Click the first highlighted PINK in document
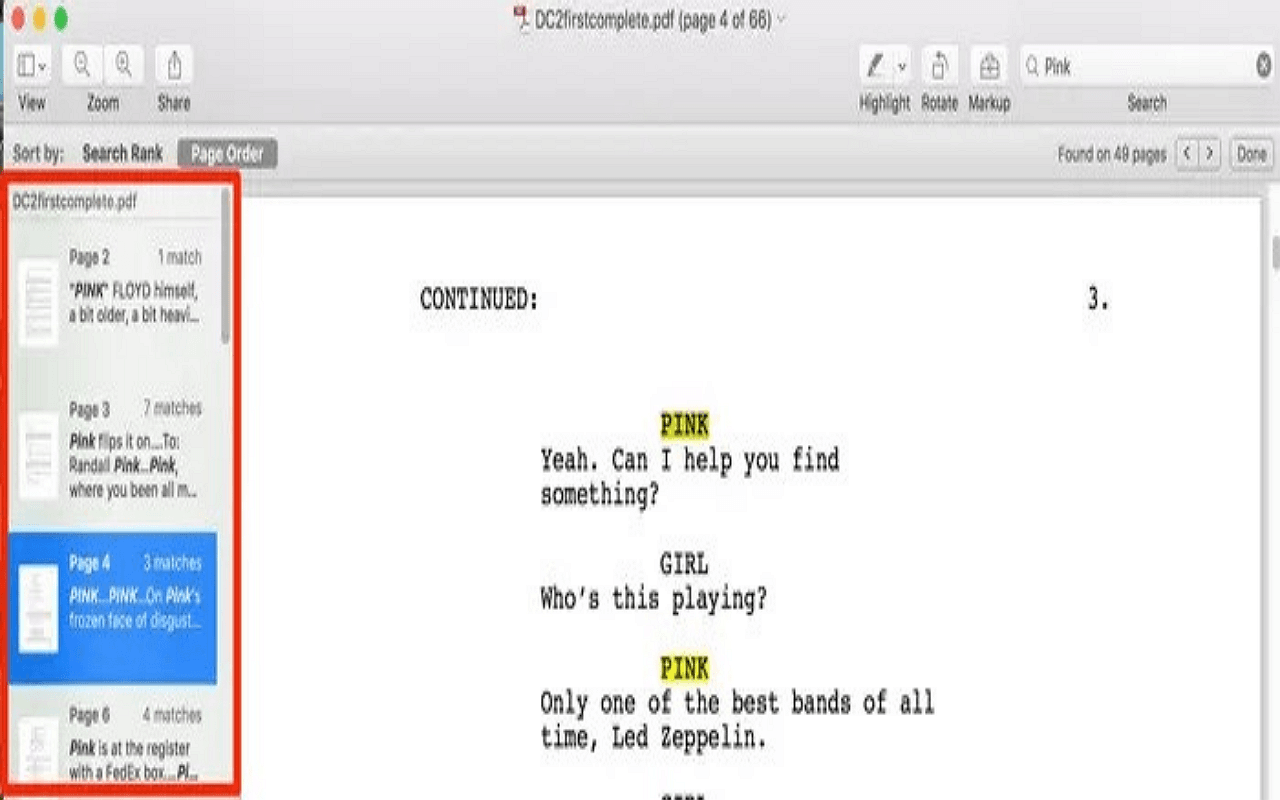Image resolution: width=1280 pixels, height=800 pixels. 685,426
